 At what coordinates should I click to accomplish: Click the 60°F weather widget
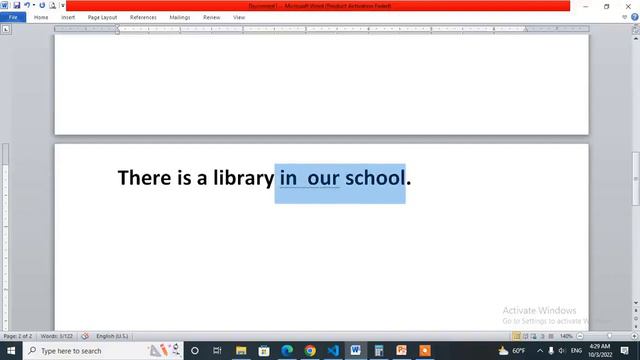point(512,351)
